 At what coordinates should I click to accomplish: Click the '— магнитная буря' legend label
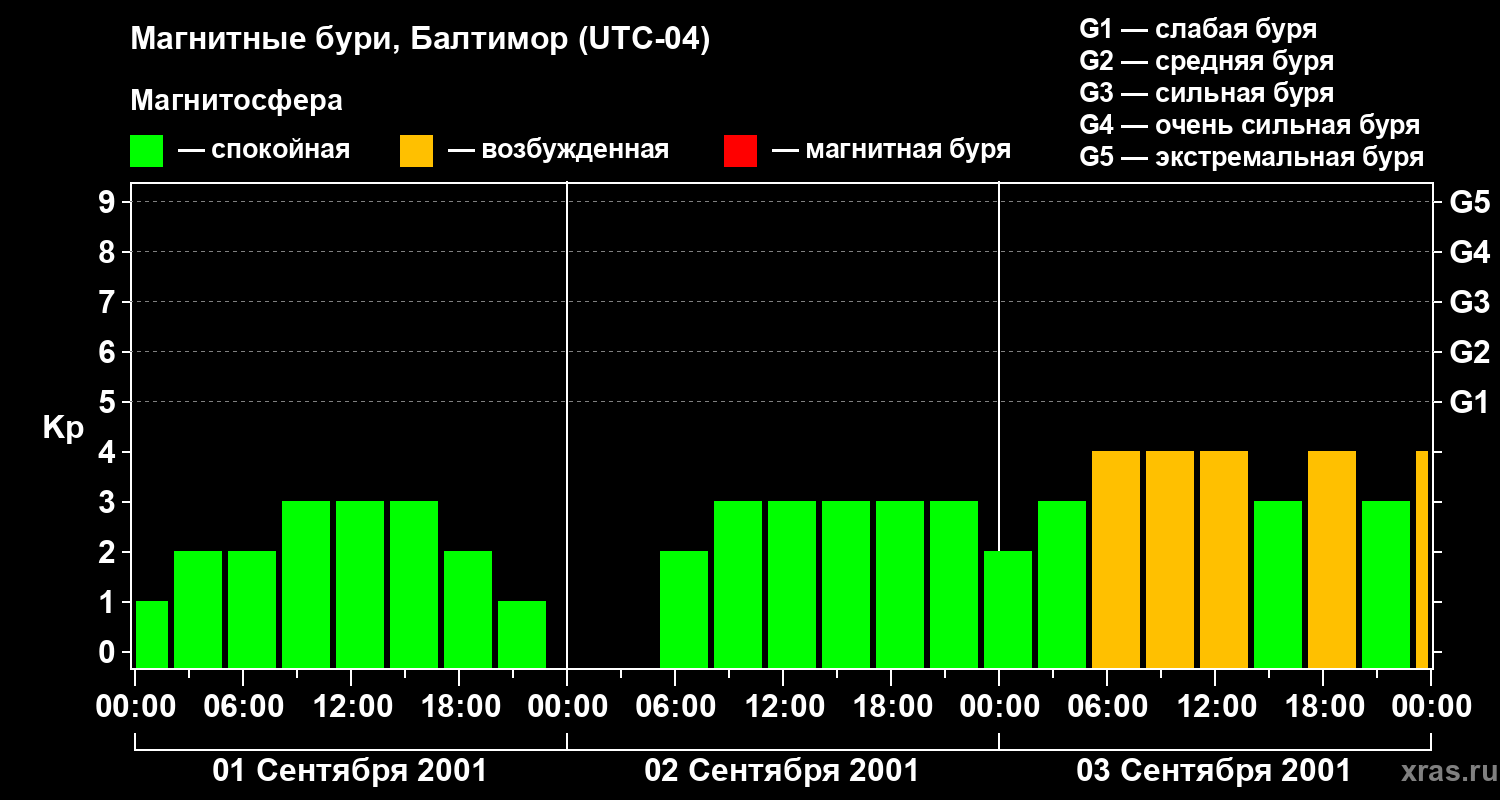coord(891,150)
